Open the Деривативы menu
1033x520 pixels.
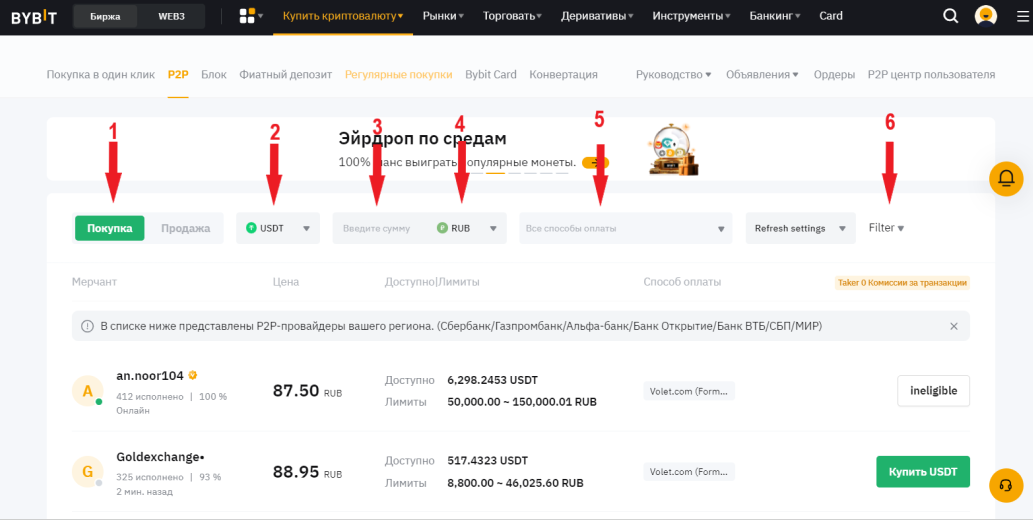pyautogui.click(x=598, y=16)
